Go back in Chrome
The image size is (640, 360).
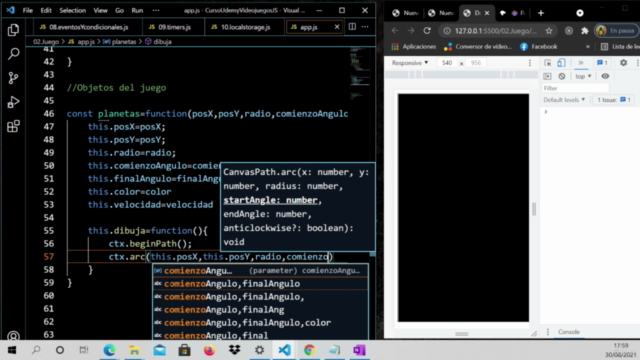coord(395,31)
